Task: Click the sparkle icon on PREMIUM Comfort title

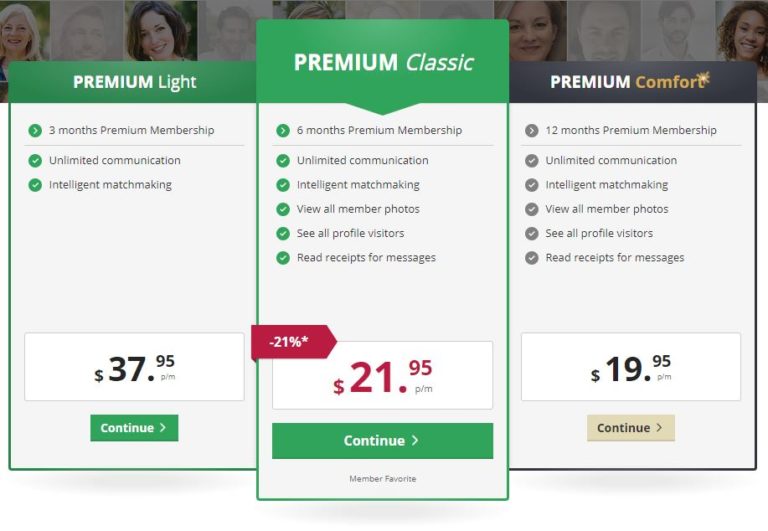Action: [703, 77]
